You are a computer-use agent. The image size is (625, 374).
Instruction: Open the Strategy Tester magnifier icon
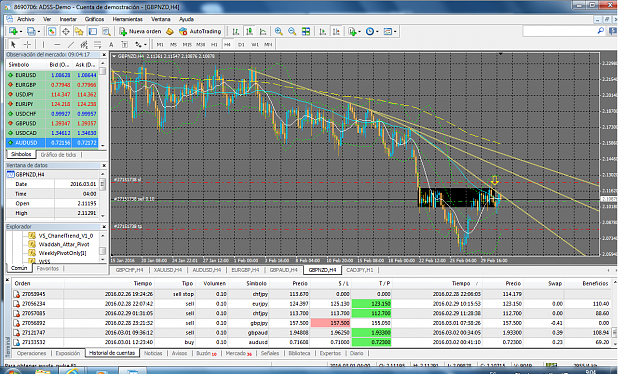[106, 31]
